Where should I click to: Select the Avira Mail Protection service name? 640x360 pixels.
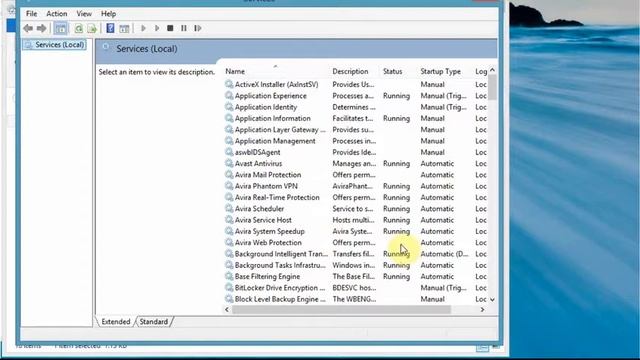tap(268, 175)
